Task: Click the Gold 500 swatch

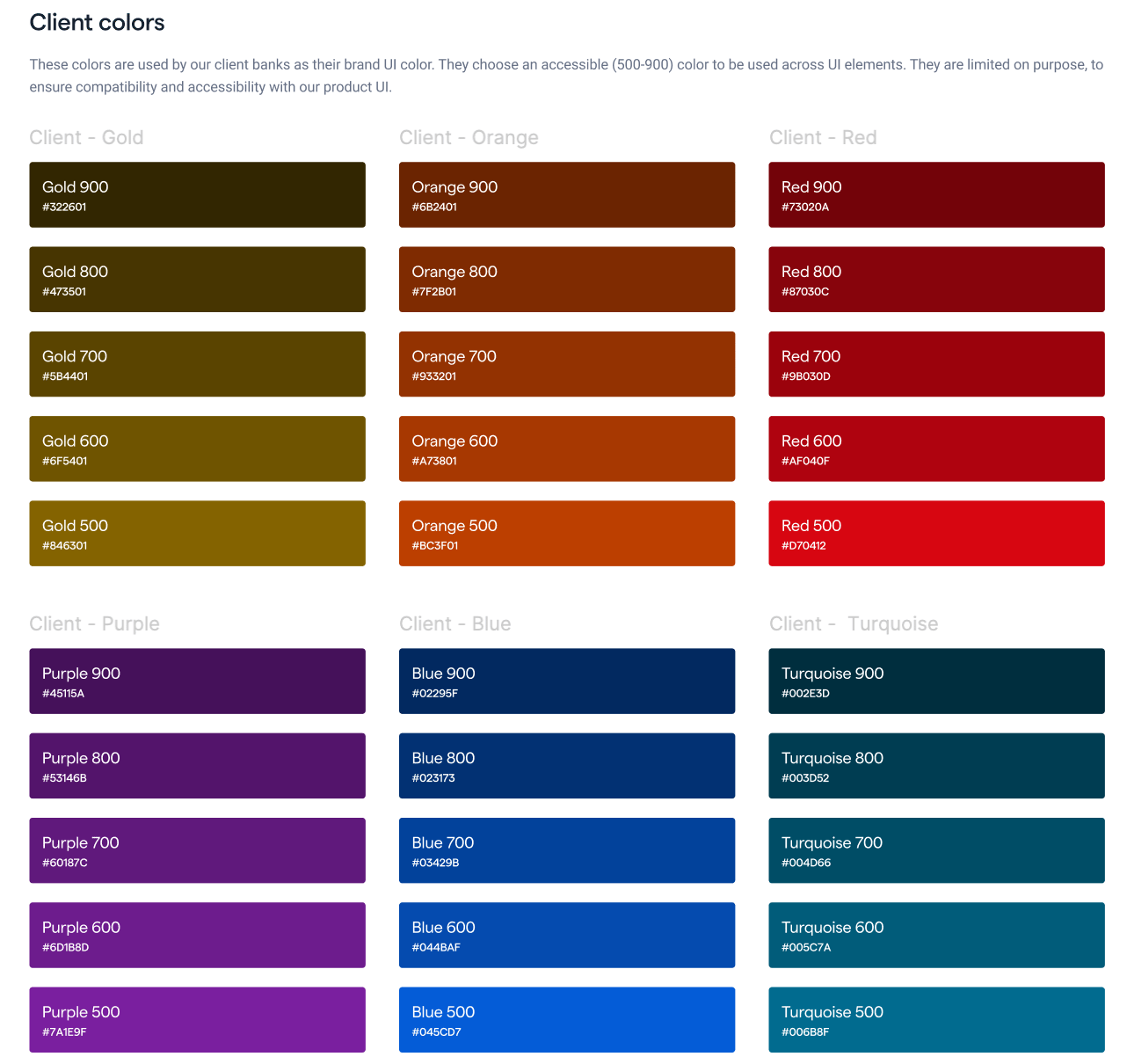Action: (197, 533)
